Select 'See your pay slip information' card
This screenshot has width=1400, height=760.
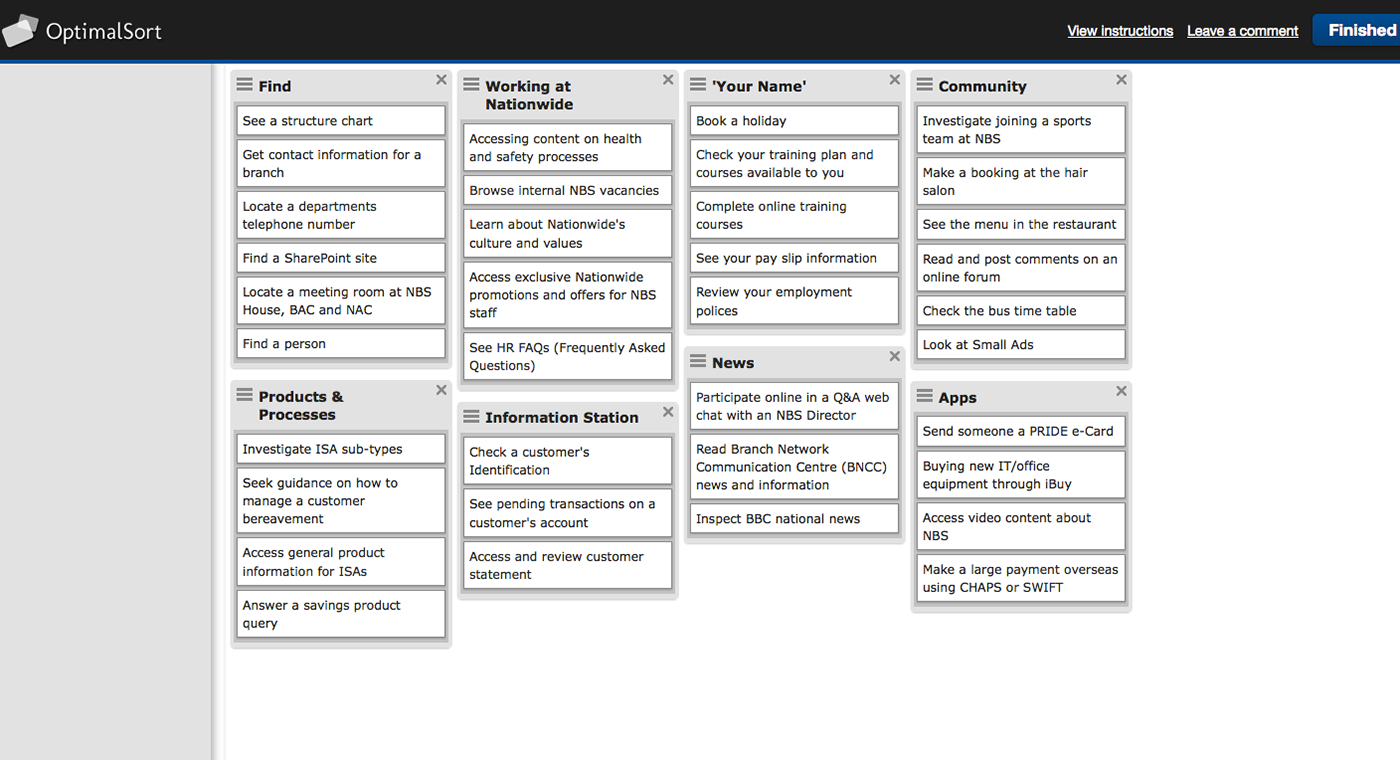795,258
